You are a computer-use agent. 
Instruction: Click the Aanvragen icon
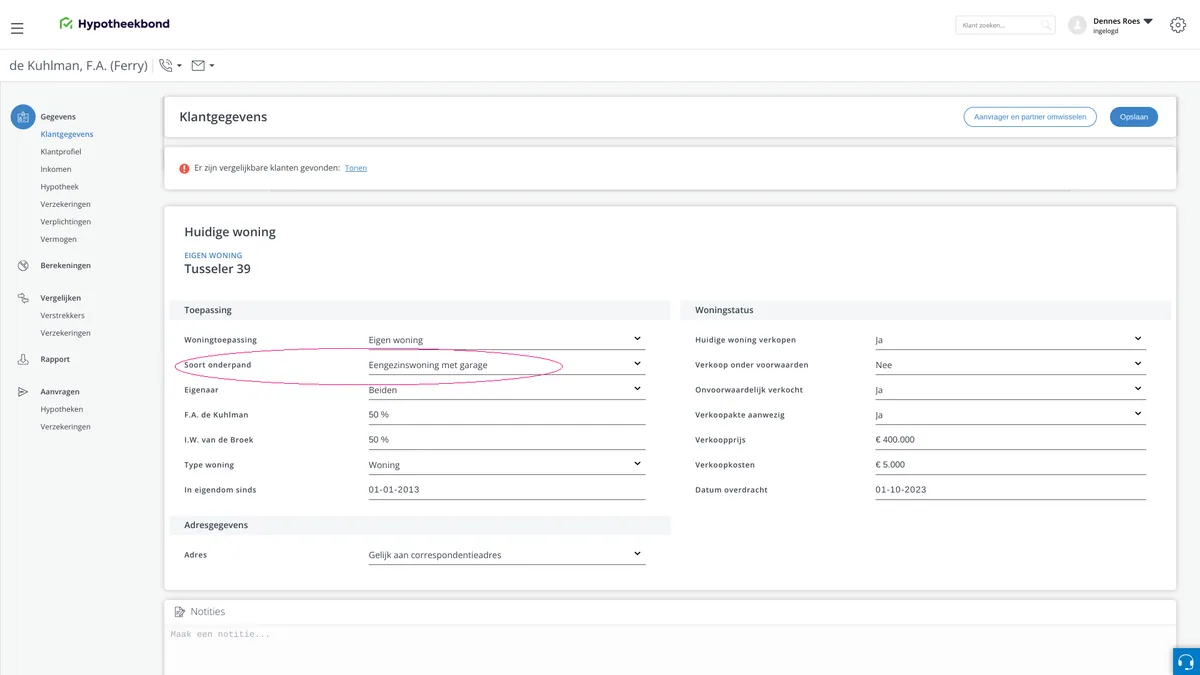point(23,392)
